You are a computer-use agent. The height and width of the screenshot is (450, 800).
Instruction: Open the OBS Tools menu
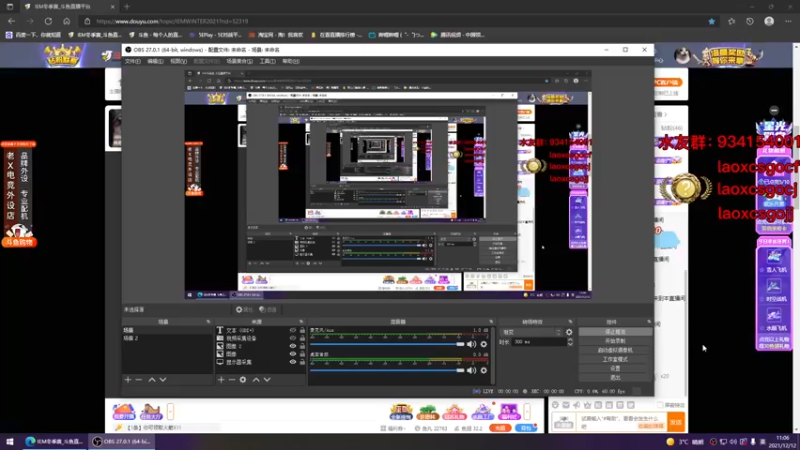coord(267,61)
